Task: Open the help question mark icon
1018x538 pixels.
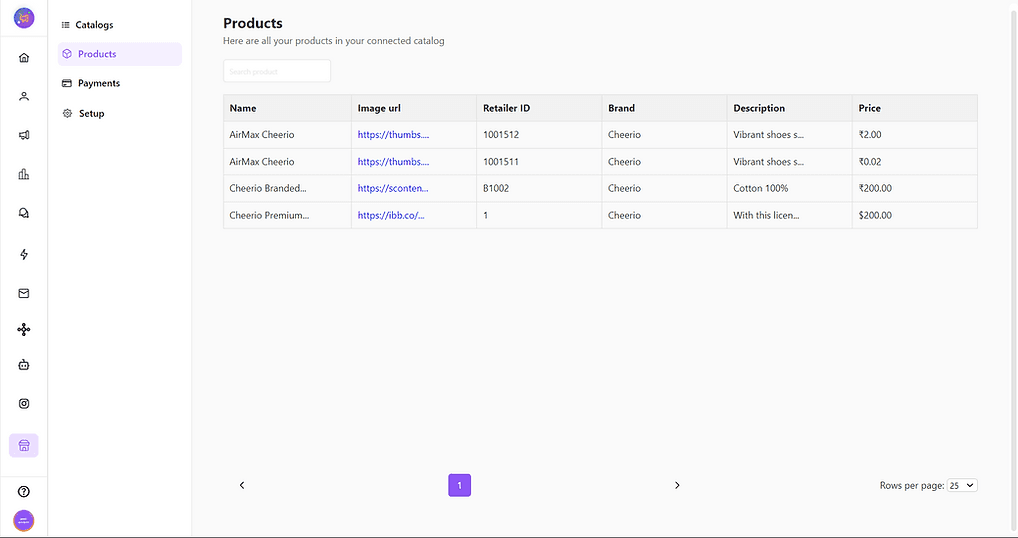Action: coord(24,491)
